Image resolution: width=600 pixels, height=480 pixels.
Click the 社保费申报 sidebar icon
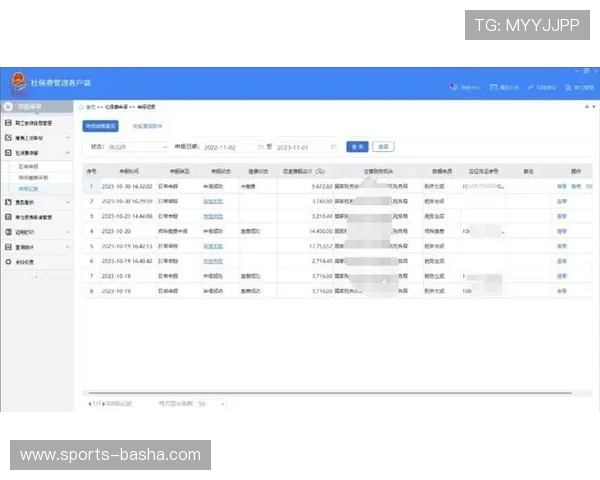click(8, 153)
